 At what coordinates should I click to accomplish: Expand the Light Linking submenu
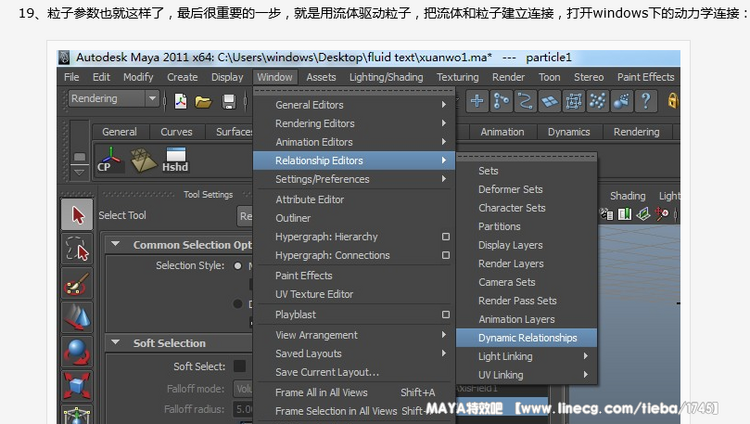click(x=527, y=356)
